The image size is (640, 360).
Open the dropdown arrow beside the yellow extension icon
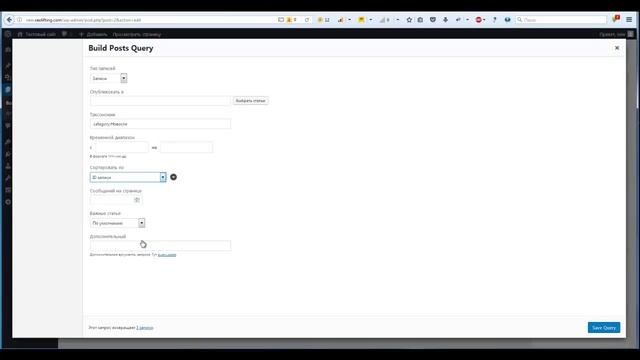pos(370,20)
